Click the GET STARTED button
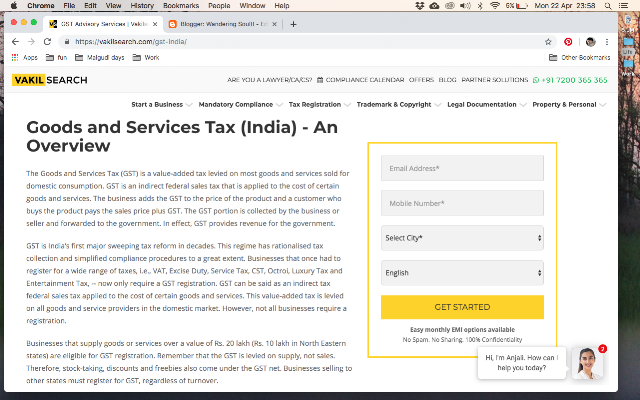This screenshot has height=400, width=640. 462,307
